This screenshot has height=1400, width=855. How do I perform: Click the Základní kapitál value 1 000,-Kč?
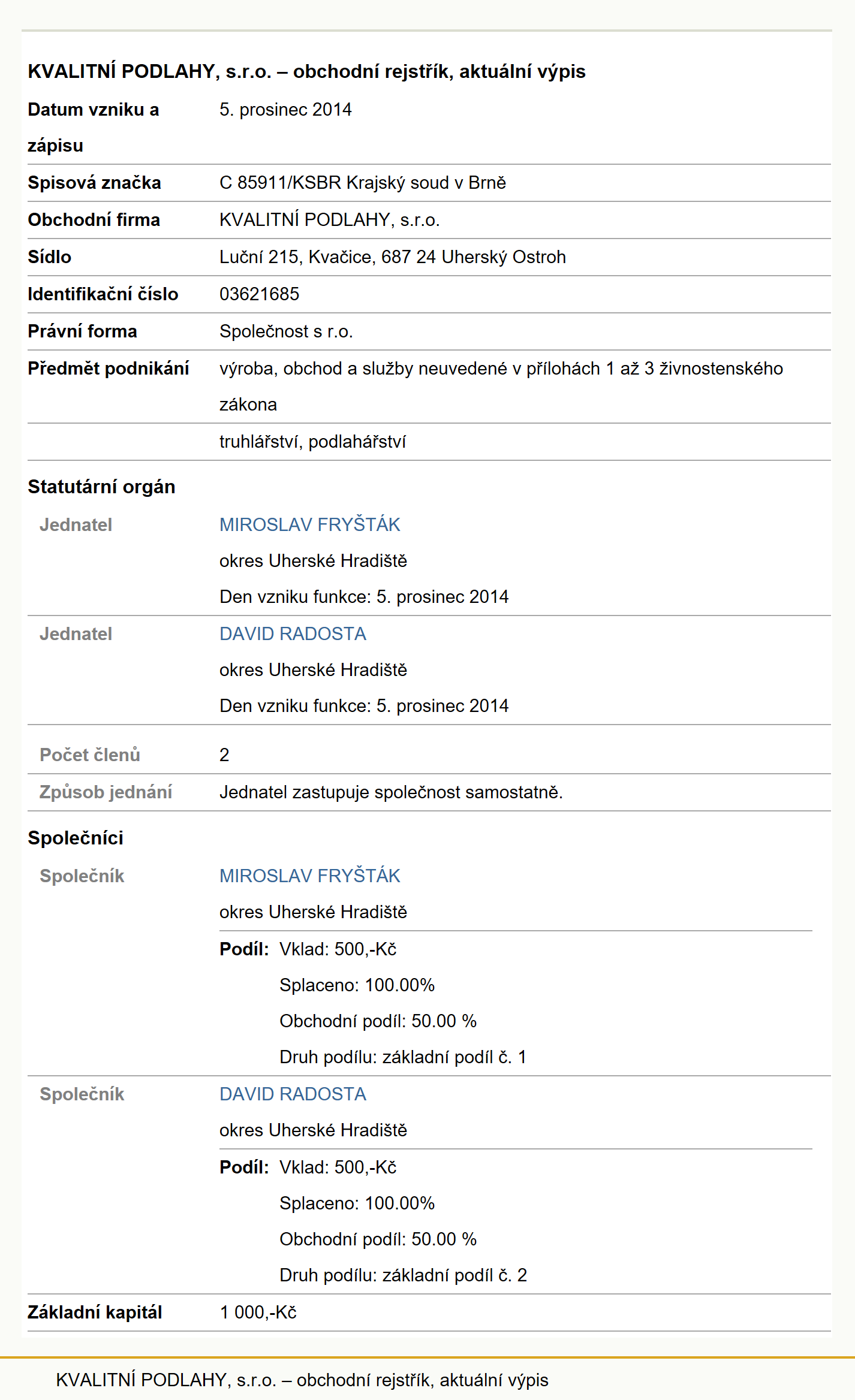pos(258,1312)
